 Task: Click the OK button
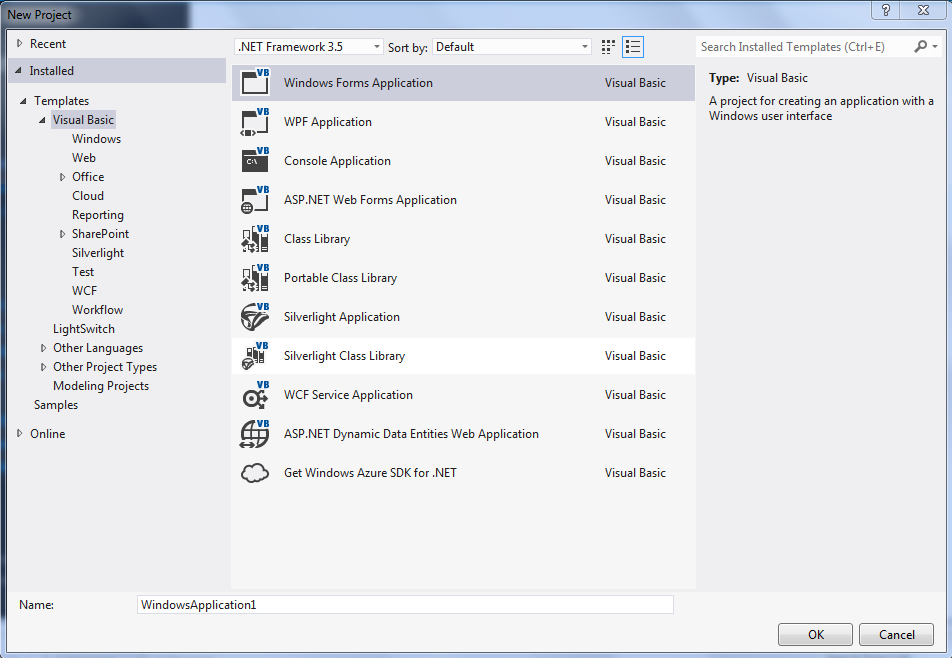(x=815, y=634)
